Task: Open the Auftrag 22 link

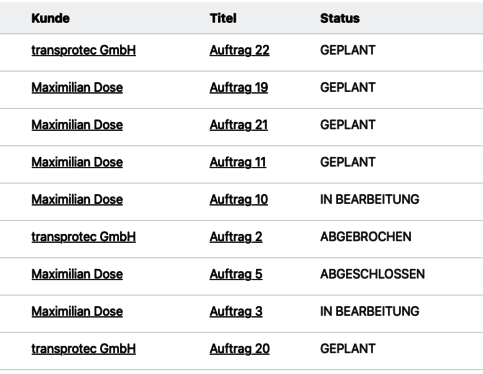Action: [x=239, y=50]
